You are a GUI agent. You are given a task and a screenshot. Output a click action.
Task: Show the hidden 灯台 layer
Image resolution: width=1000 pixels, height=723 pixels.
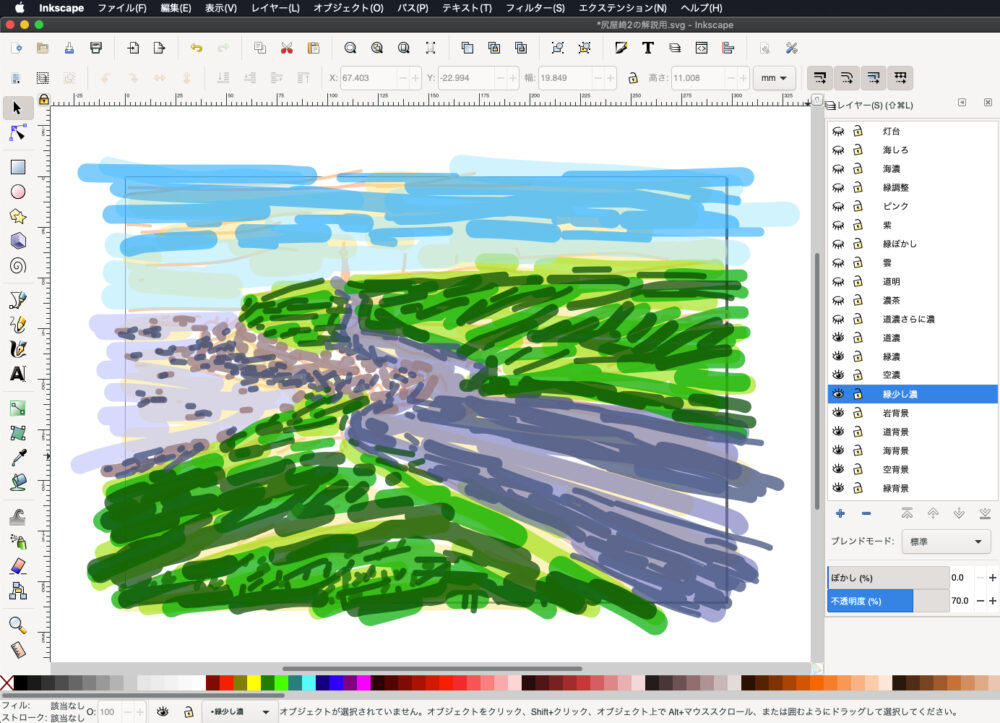[839, 131]
